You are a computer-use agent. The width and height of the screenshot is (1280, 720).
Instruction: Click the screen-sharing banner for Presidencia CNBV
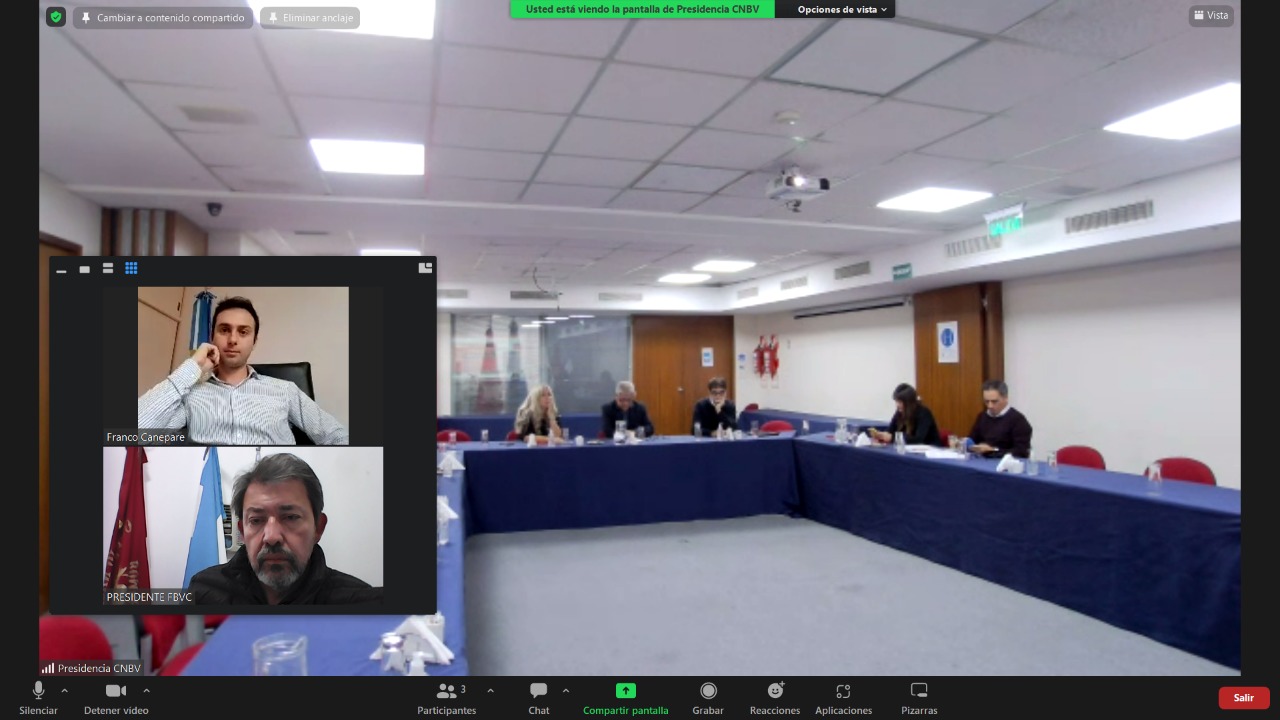click(x=642, y=9)
